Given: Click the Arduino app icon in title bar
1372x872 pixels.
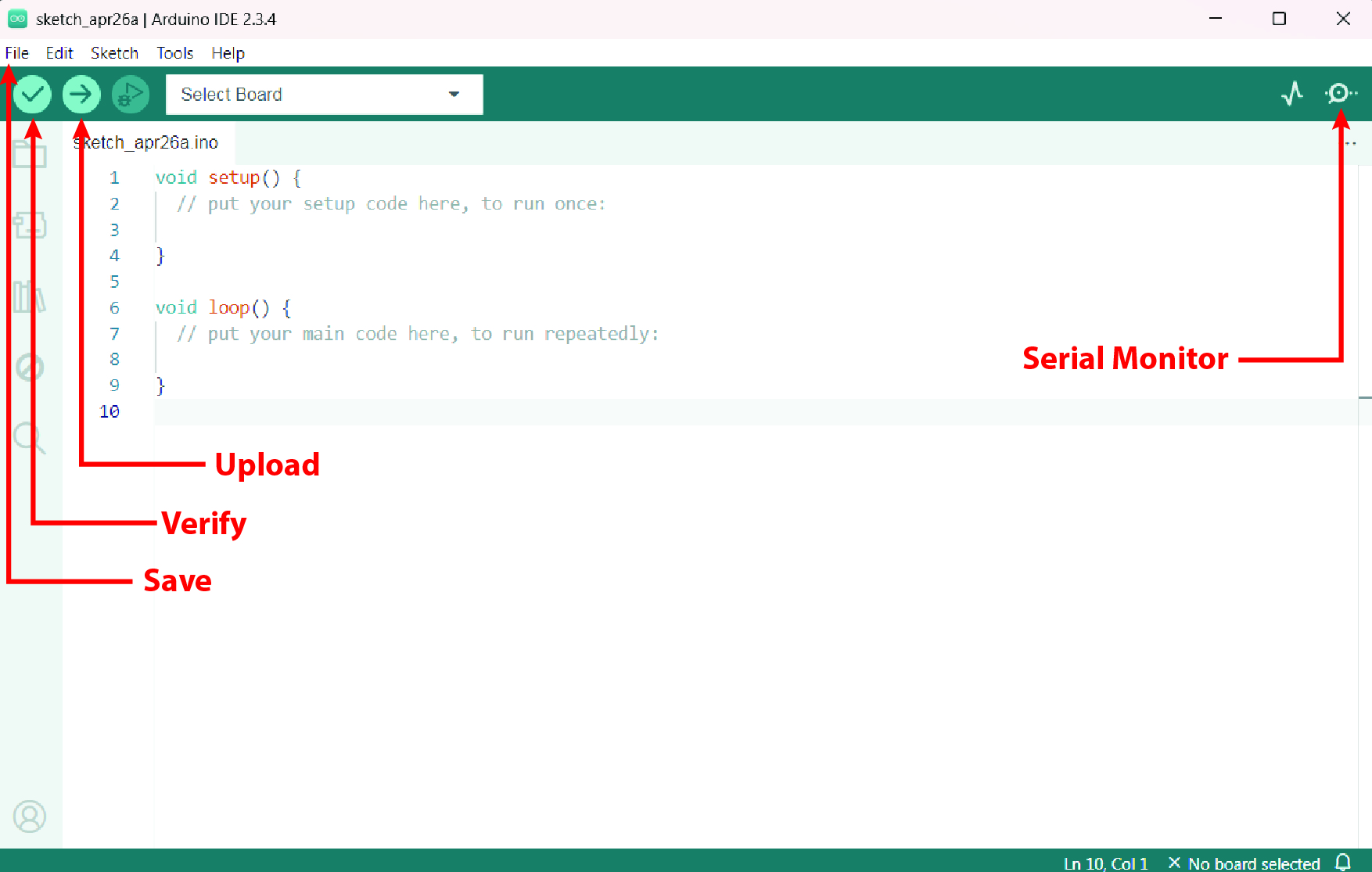Looking at the screenshot, I should (17, 19).
